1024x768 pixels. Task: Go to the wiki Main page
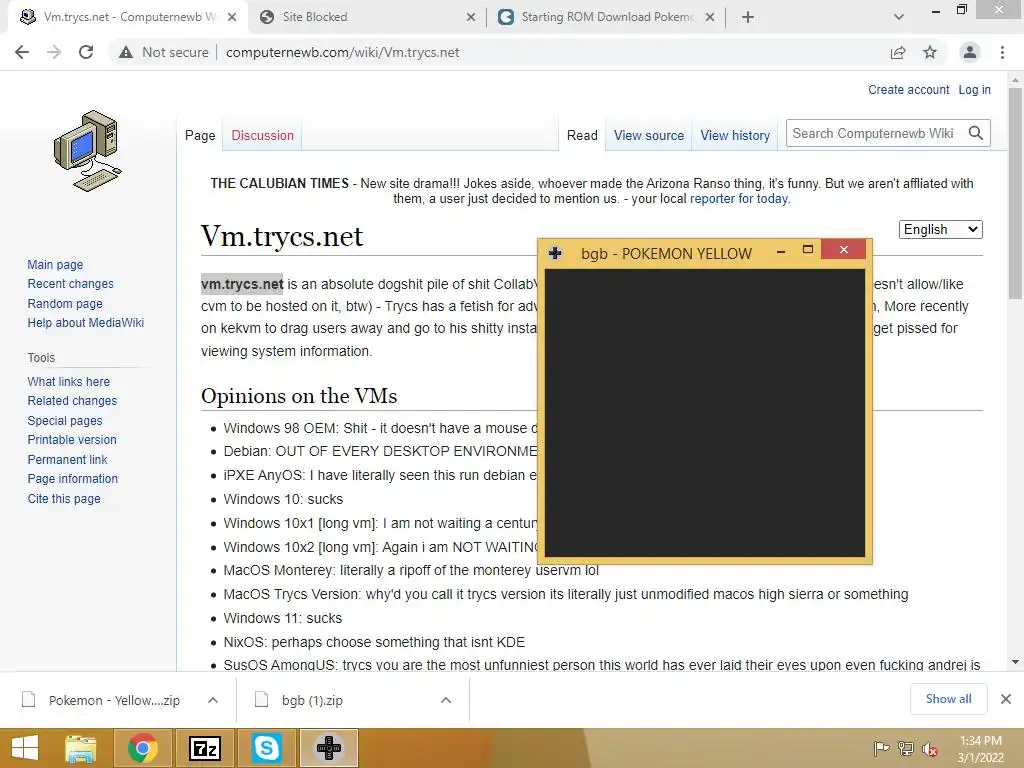click(55, 264)
